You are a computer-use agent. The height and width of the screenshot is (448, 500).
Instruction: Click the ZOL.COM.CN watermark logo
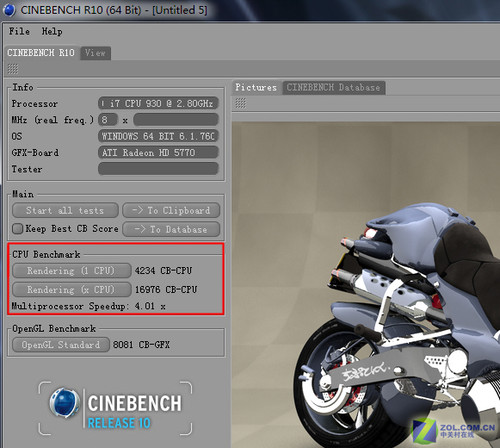[454, 431]
